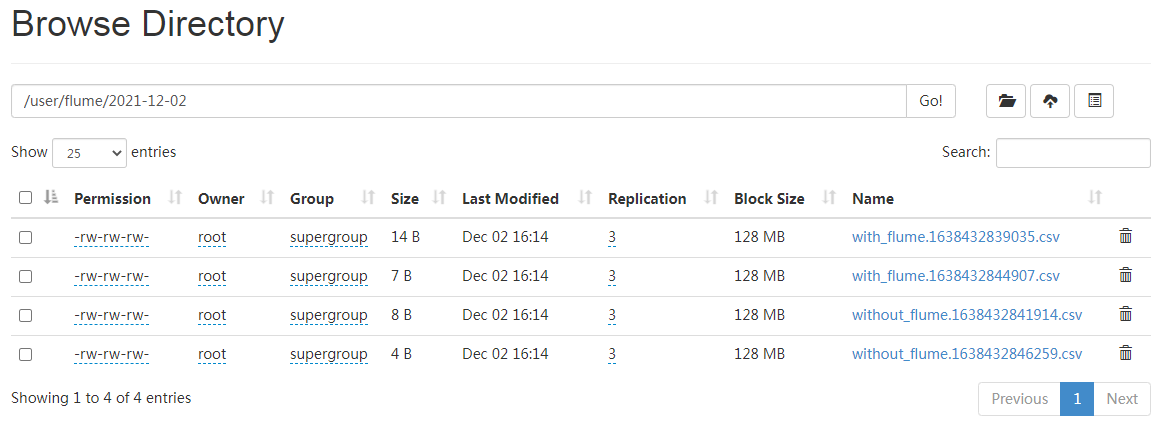Delete with_flume.1638432839035.csv using trash icon
This screenshot has width=1174, height=443.
click(x=1125, y=236)
